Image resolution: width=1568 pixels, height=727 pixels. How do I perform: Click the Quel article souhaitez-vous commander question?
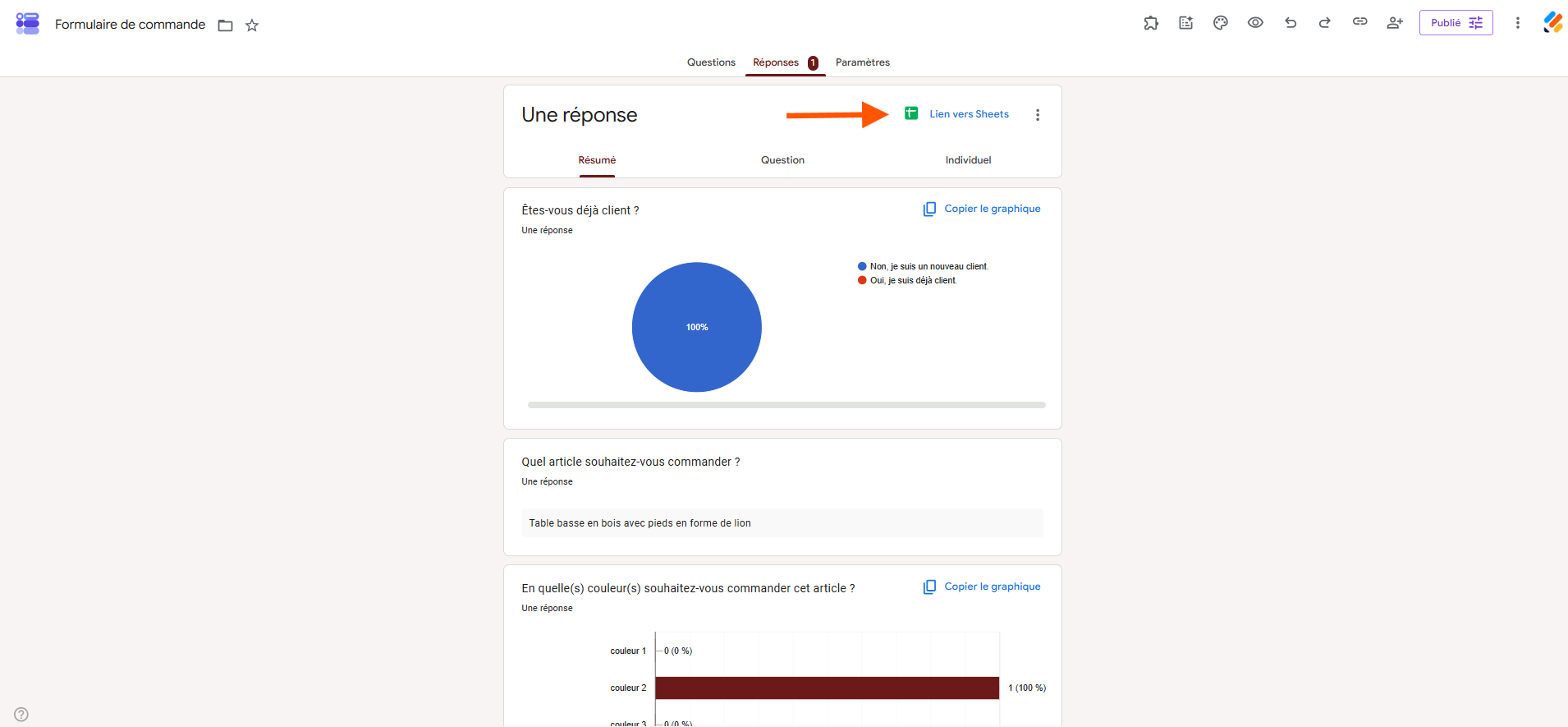tap(630, 462)
